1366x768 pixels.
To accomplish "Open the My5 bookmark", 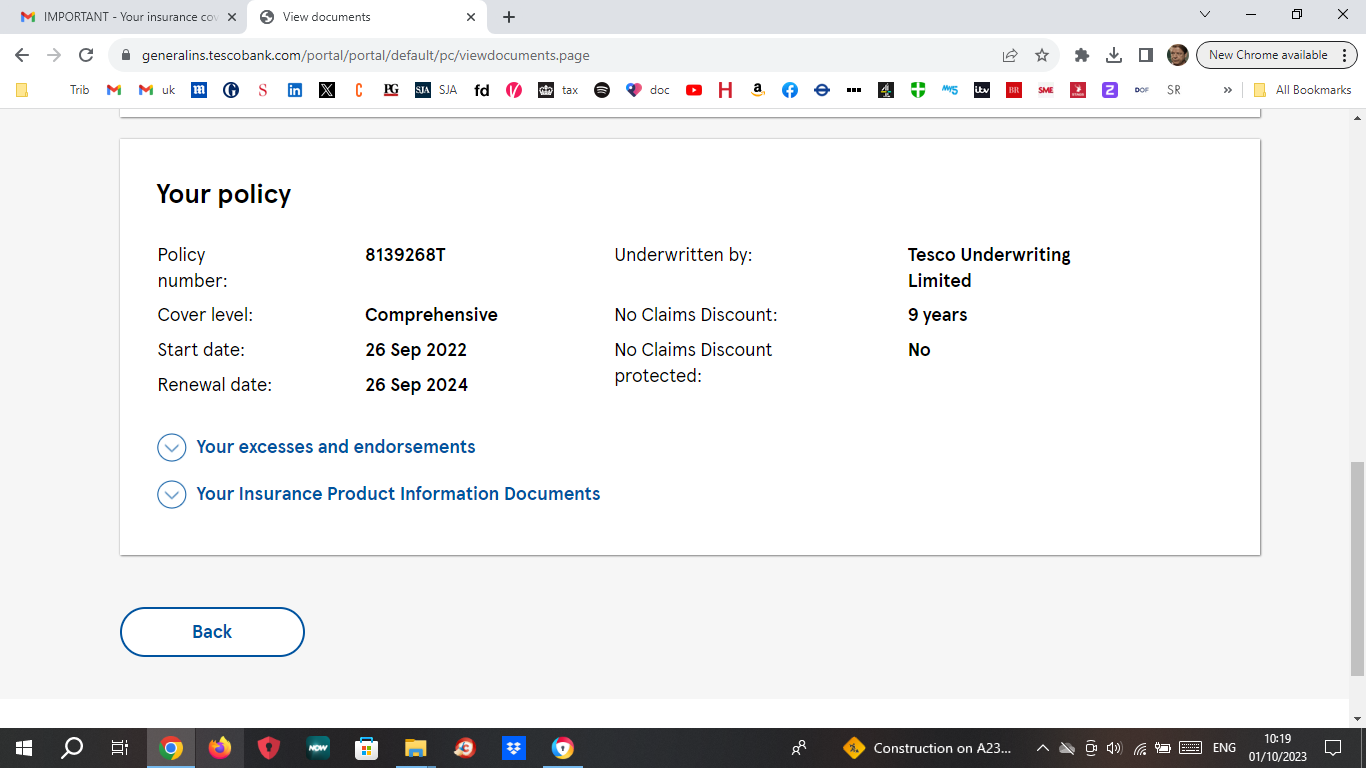I will (x=950, y=90).
